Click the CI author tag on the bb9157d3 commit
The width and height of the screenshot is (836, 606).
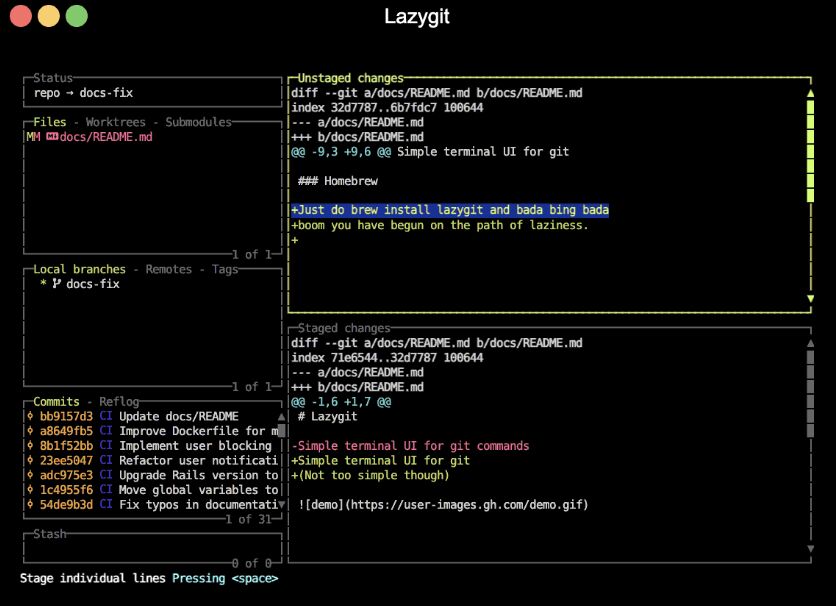(x=106, y=416)
